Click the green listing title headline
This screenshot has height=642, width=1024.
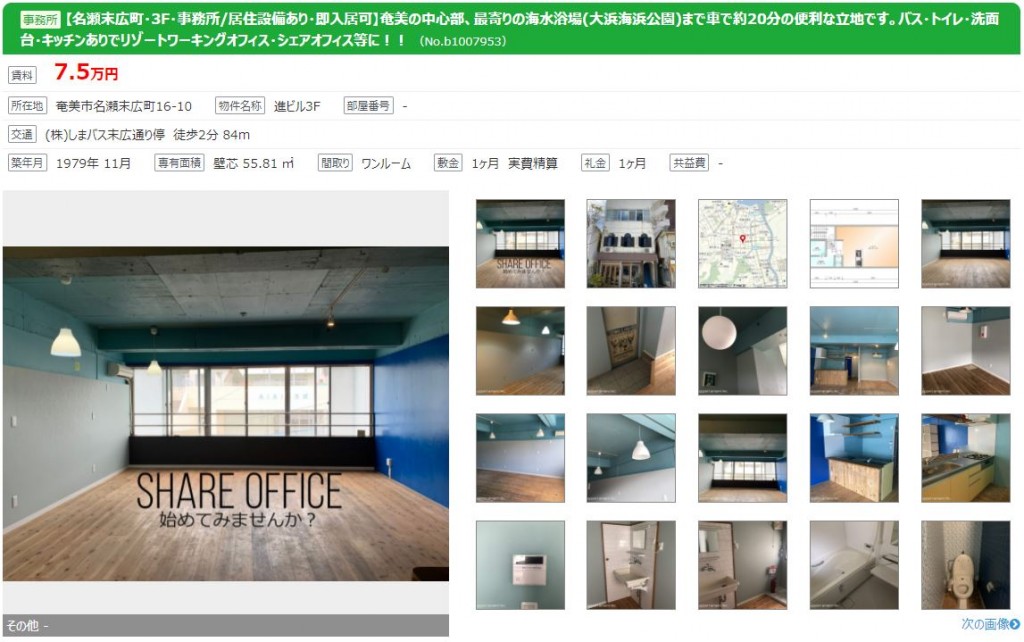(510, 29)
